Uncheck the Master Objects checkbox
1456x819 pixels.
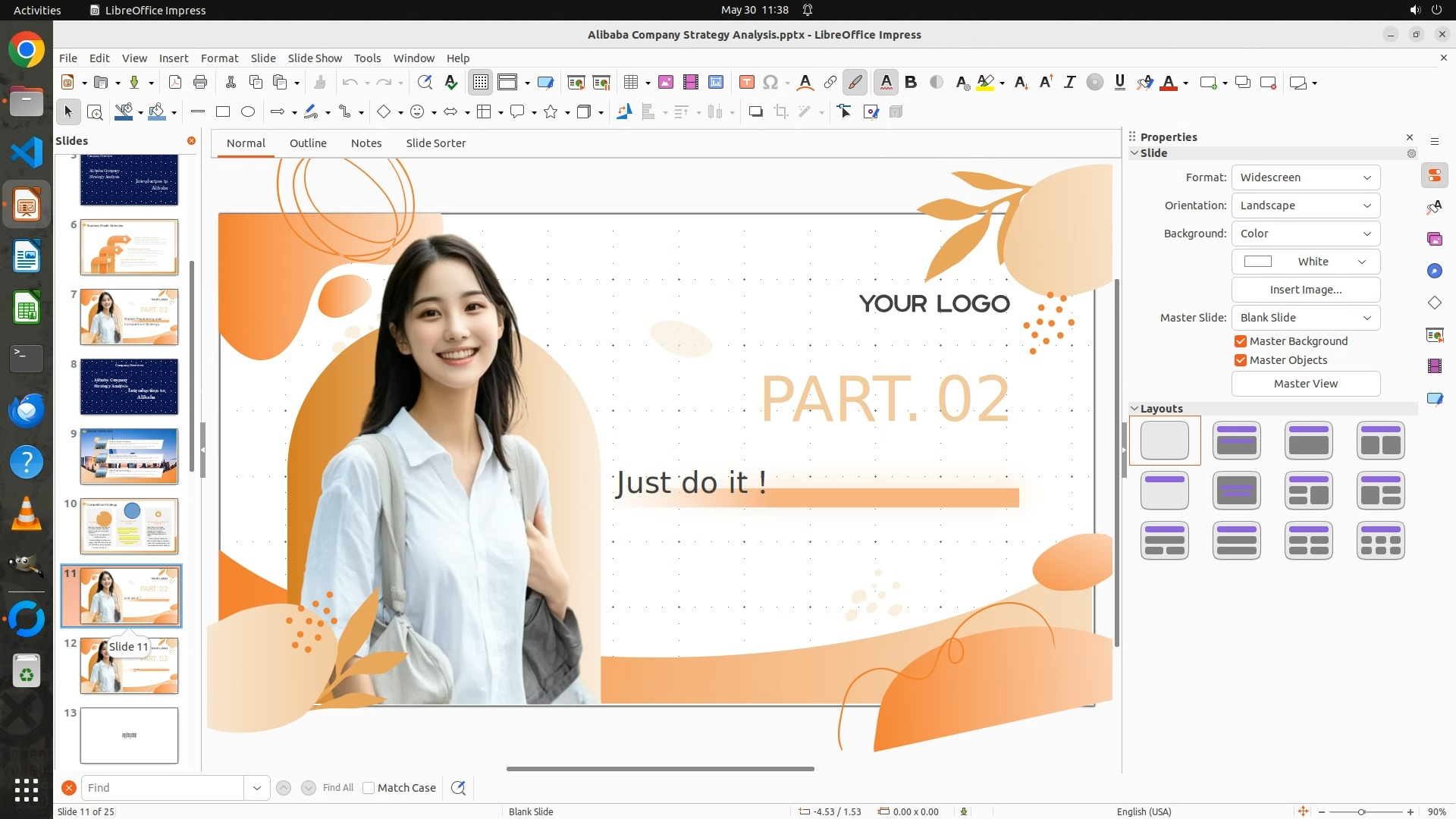pyautogui.click(x=1241, y=360)
